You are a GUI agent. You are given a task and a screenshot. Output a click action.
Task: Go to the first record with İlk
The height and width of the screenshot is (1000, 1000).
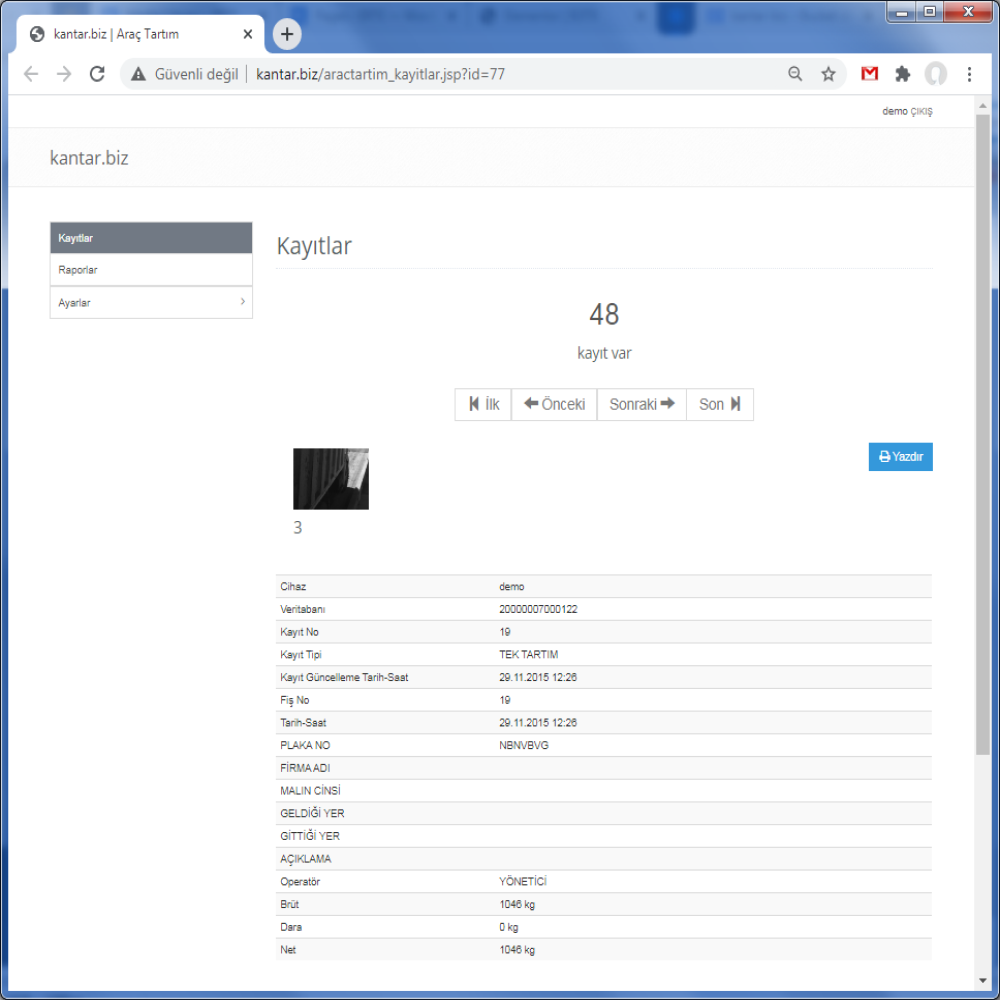pos(483,404)
